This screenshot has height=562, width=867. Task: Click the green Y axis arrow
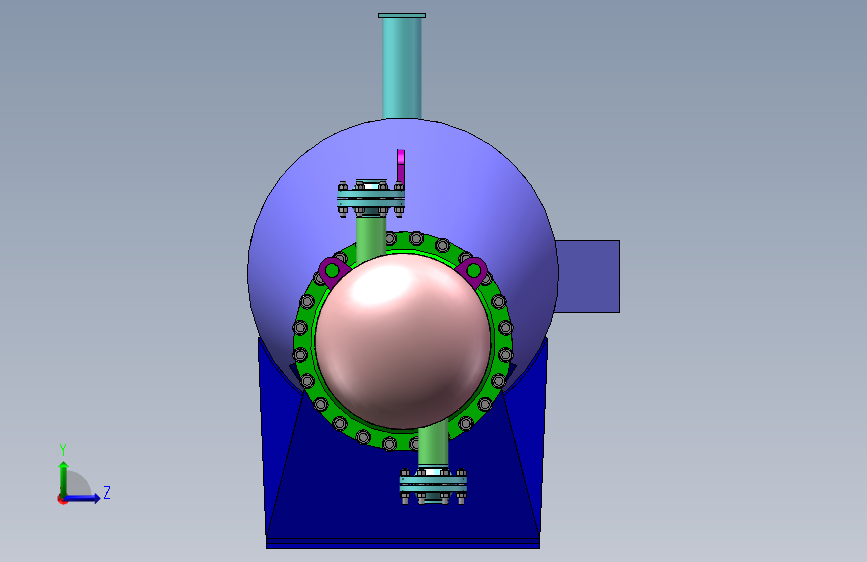(63, 479)
